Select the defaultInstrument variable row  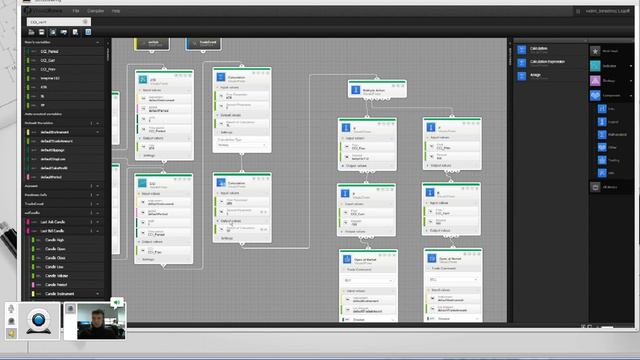click(64, 132)
